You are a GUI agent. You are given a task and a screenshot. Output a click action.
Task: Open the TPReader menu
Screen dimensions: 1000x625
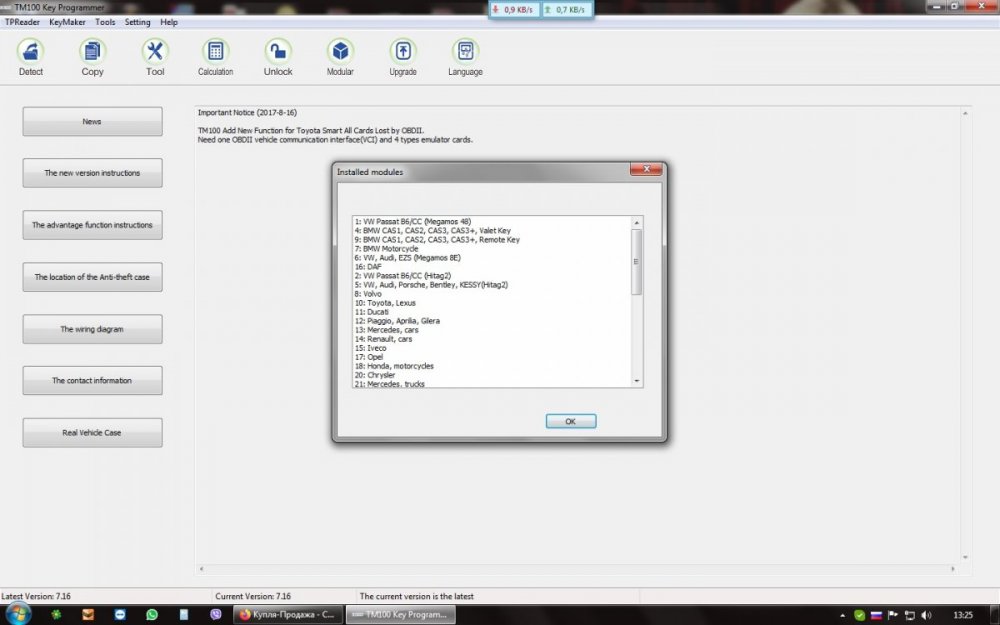(22, 22)
